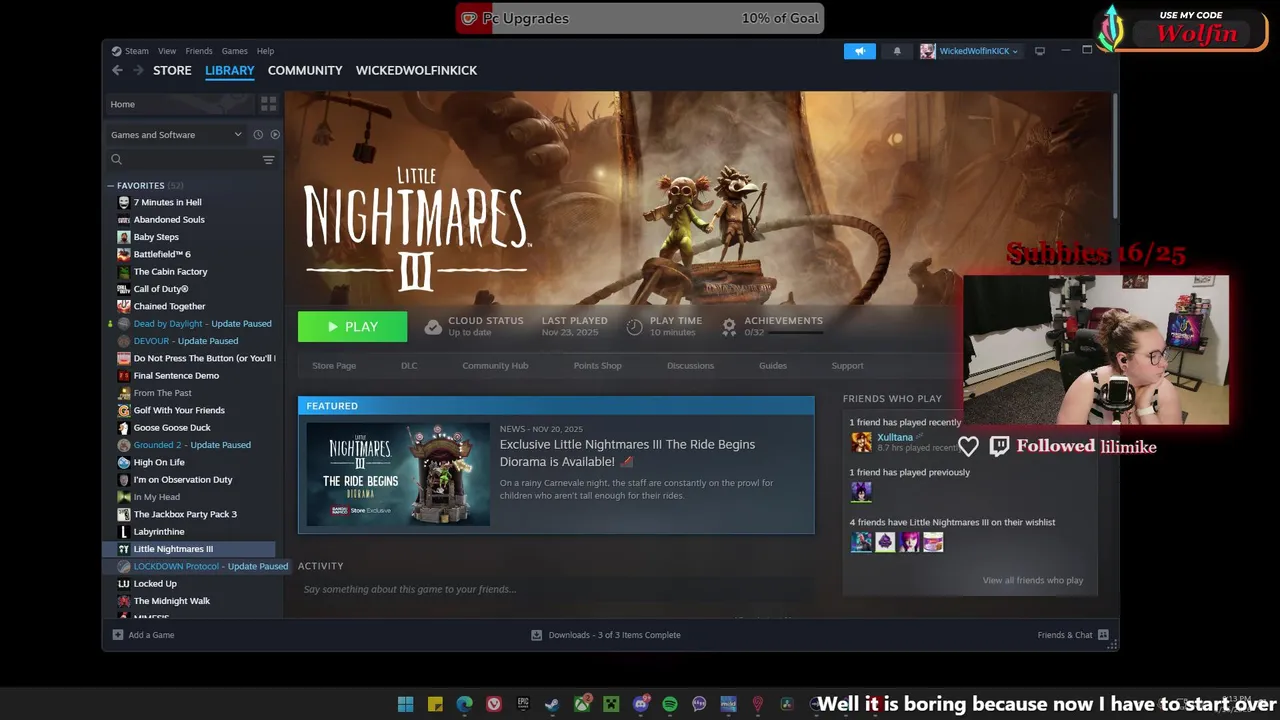Collapse the FAVORITES category

point(111,185)
